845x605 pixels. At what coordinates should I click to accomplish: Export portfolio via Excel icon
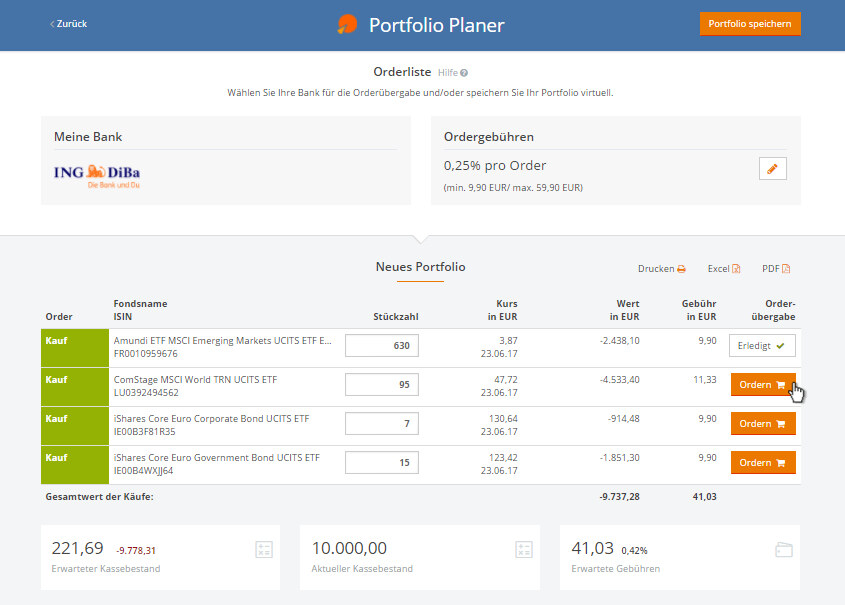[736, 269]
